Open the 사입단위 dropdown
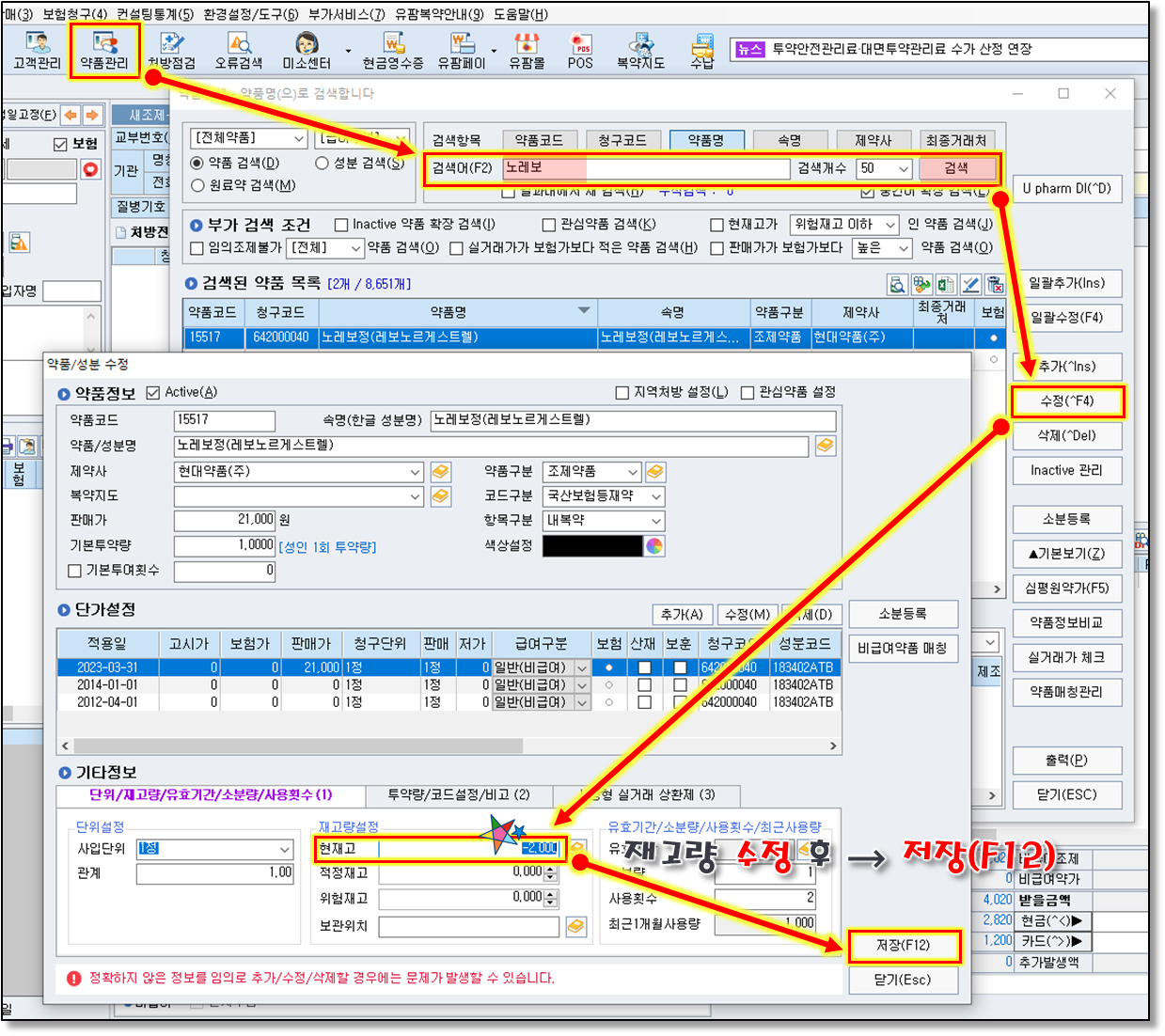 pyautogui.click(x=215, y=849)
